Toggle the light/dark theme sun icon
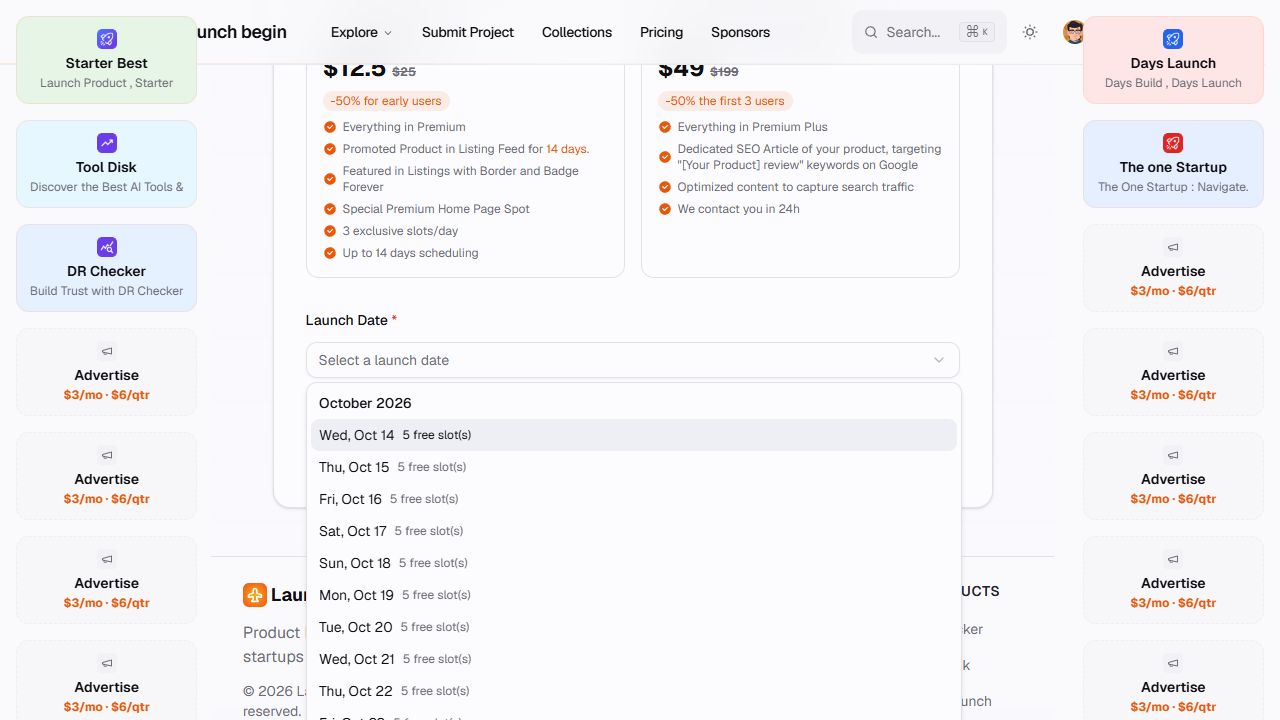This screenshot has width=1280, height=720. pos(1030,32)
